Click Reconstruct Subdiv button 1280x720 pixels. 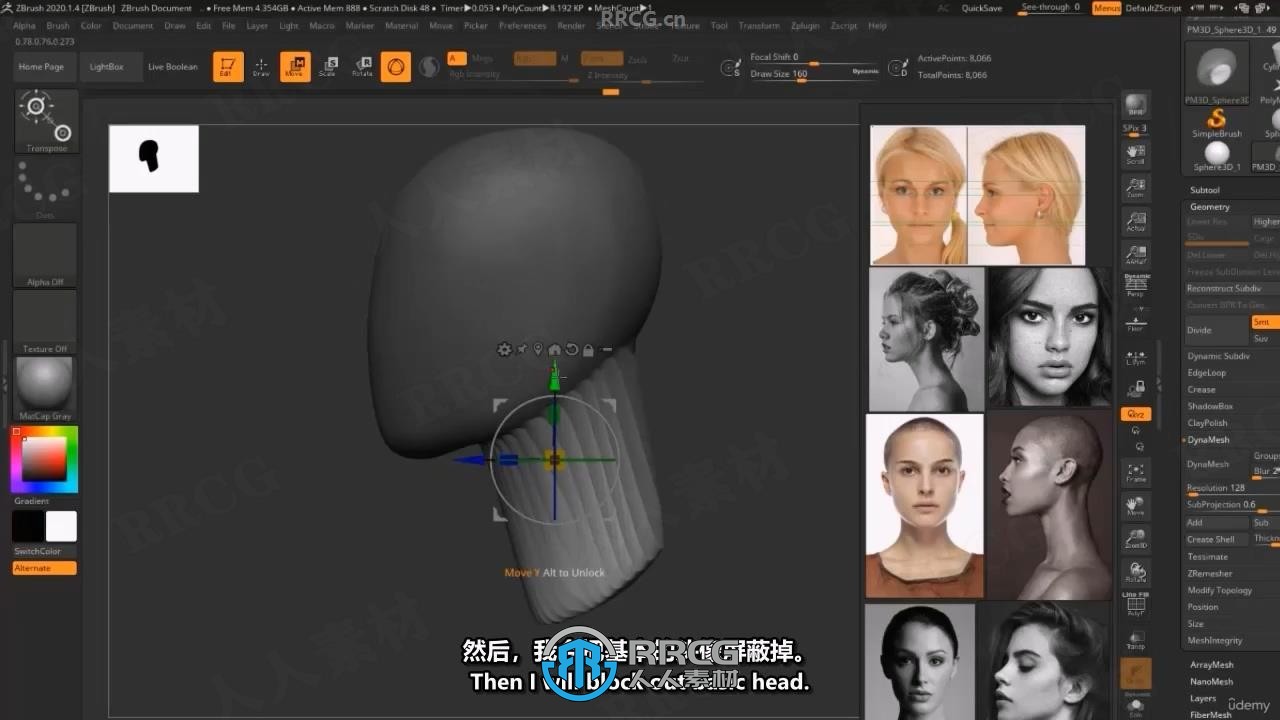(x=1232, y=289)
